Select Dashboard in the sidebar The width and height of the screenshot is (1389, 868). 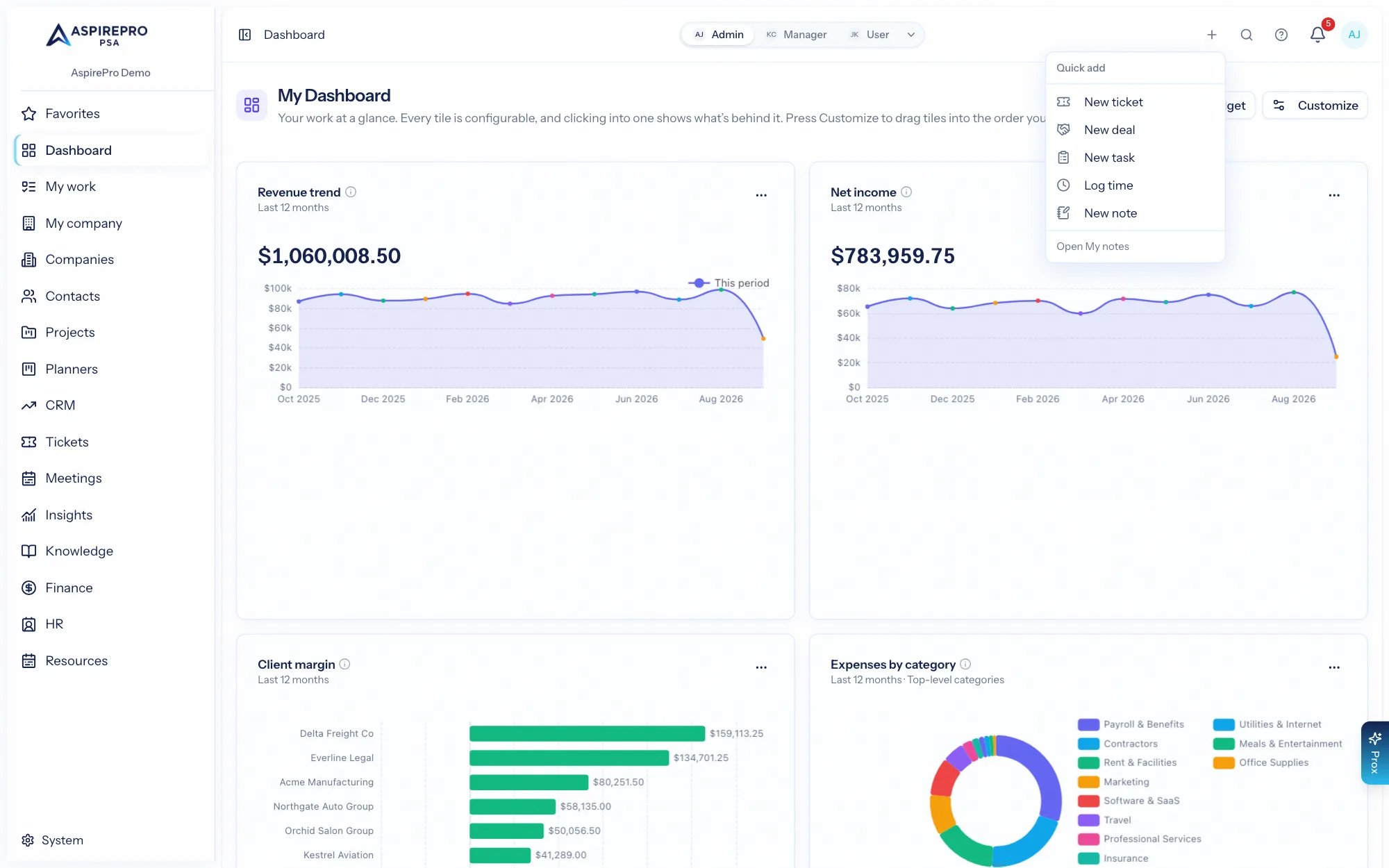111,151
